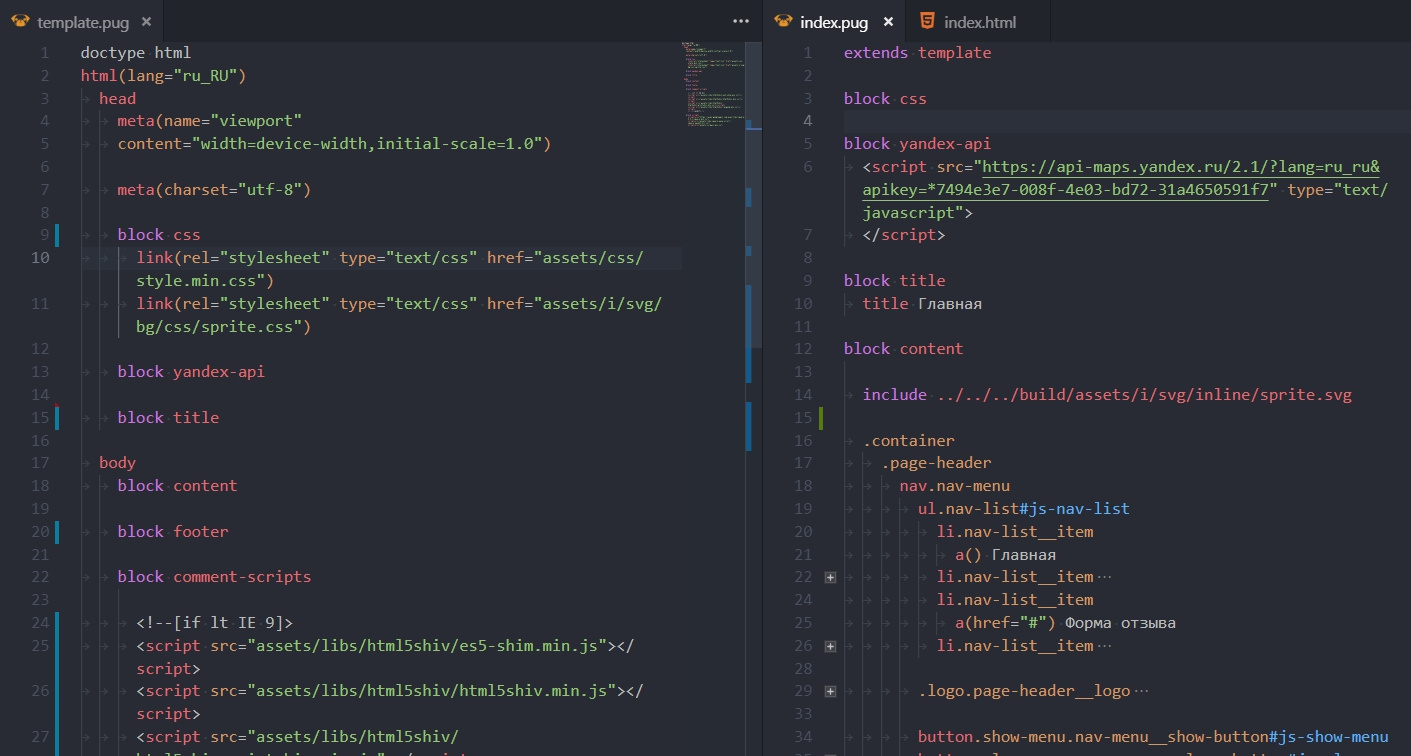Open the index.pug tab
Viewport: 1411px width, 756px height.
tap(833, 22)
